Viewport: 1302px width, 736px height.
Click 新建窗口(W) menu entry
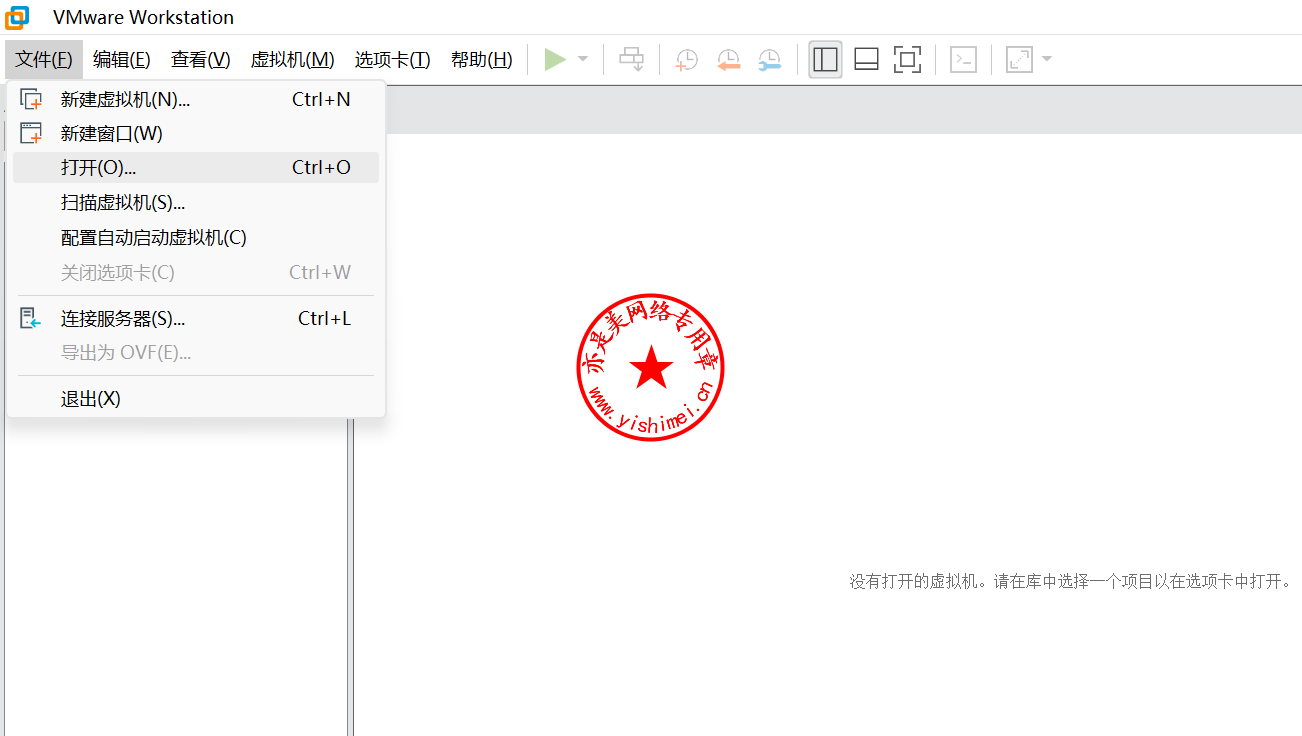[x=111, y=133]
